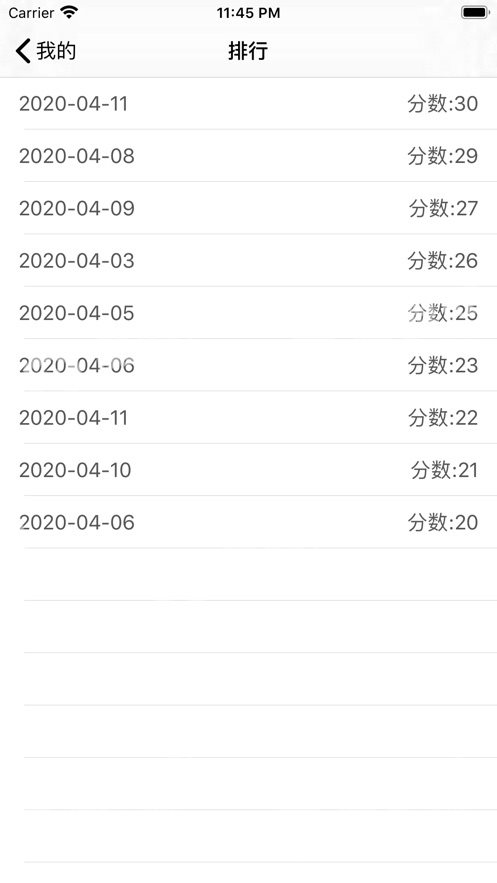Open the 2020-04-10 ranking entry

(248, 470)
